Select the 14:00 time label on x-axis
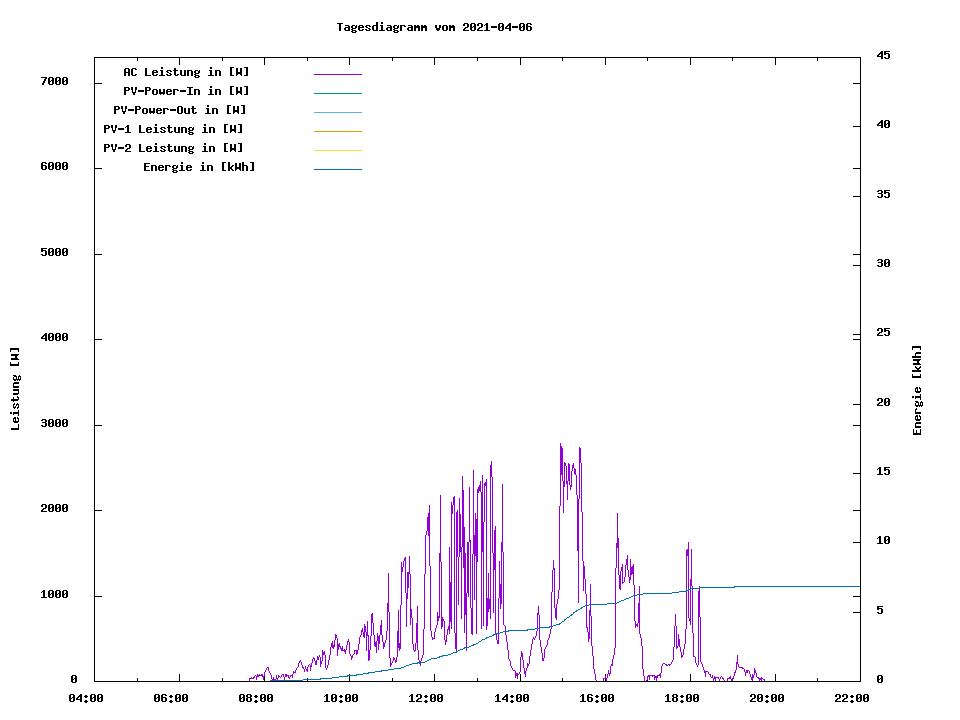Viewport: 960px width, 720px height. pos(512,698)
